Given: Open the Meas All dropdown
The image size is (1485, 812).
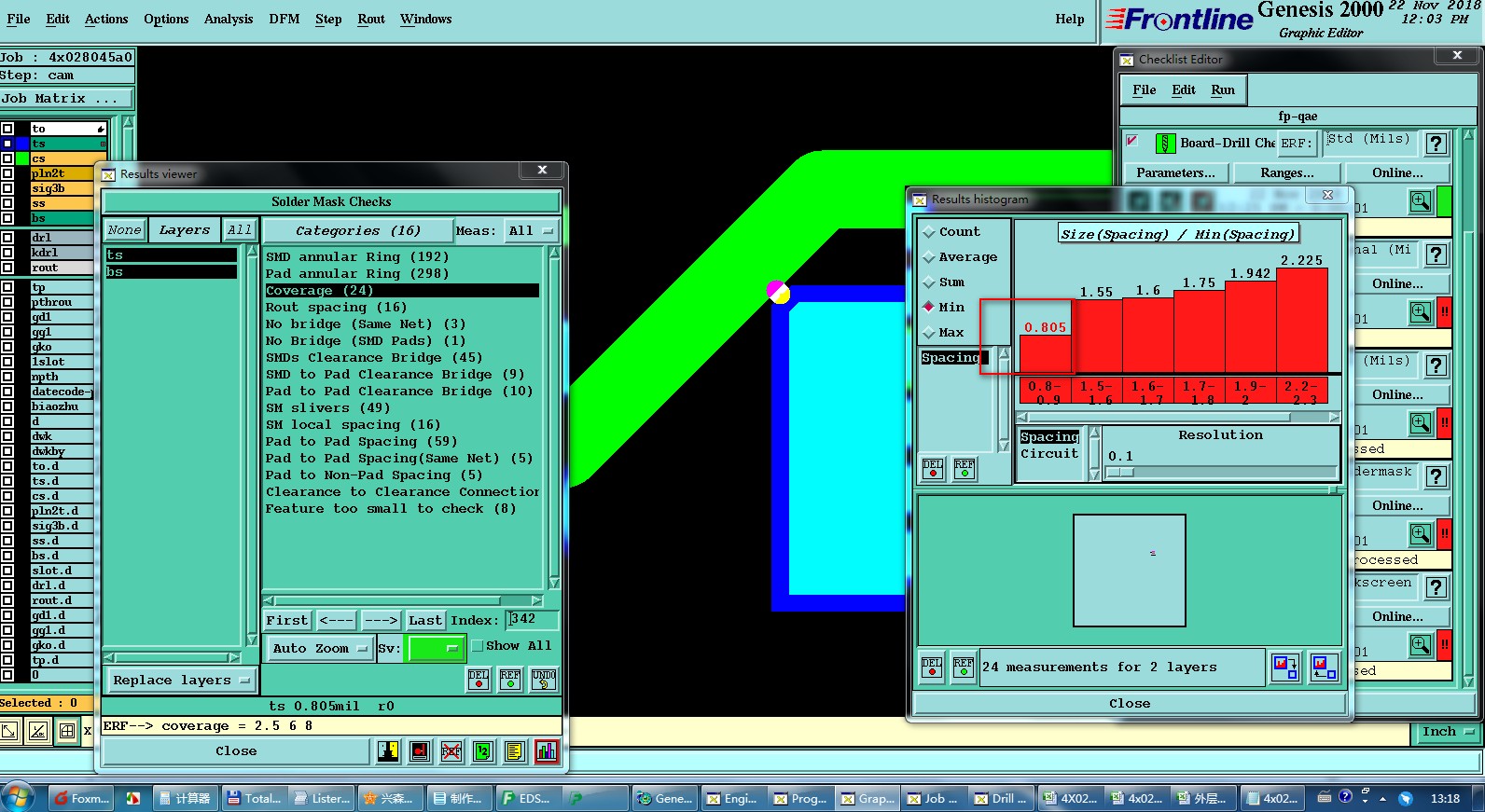Looking at the screenshot, I should coord(530,230).
